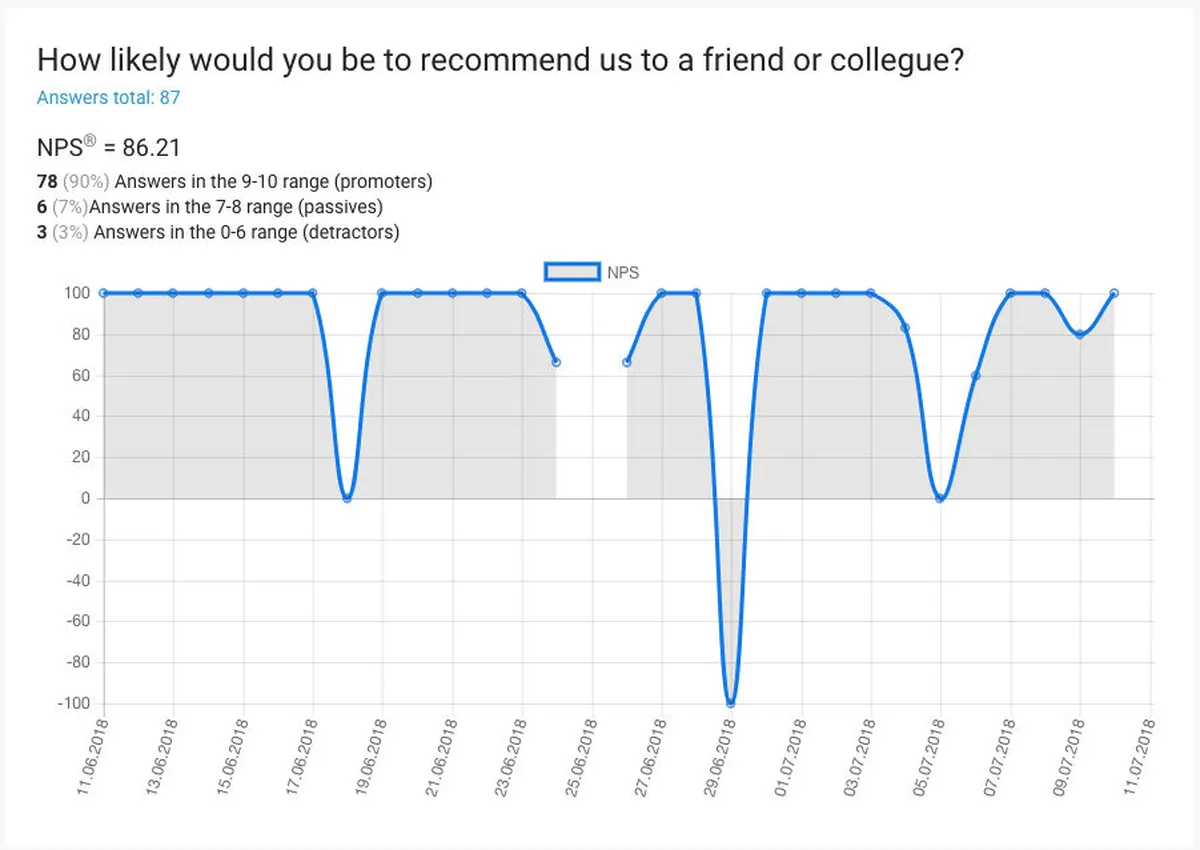Select the 100-value point on 03.07.2018
This screenshot has height=850, width=1200.
(x=870, y=293)
